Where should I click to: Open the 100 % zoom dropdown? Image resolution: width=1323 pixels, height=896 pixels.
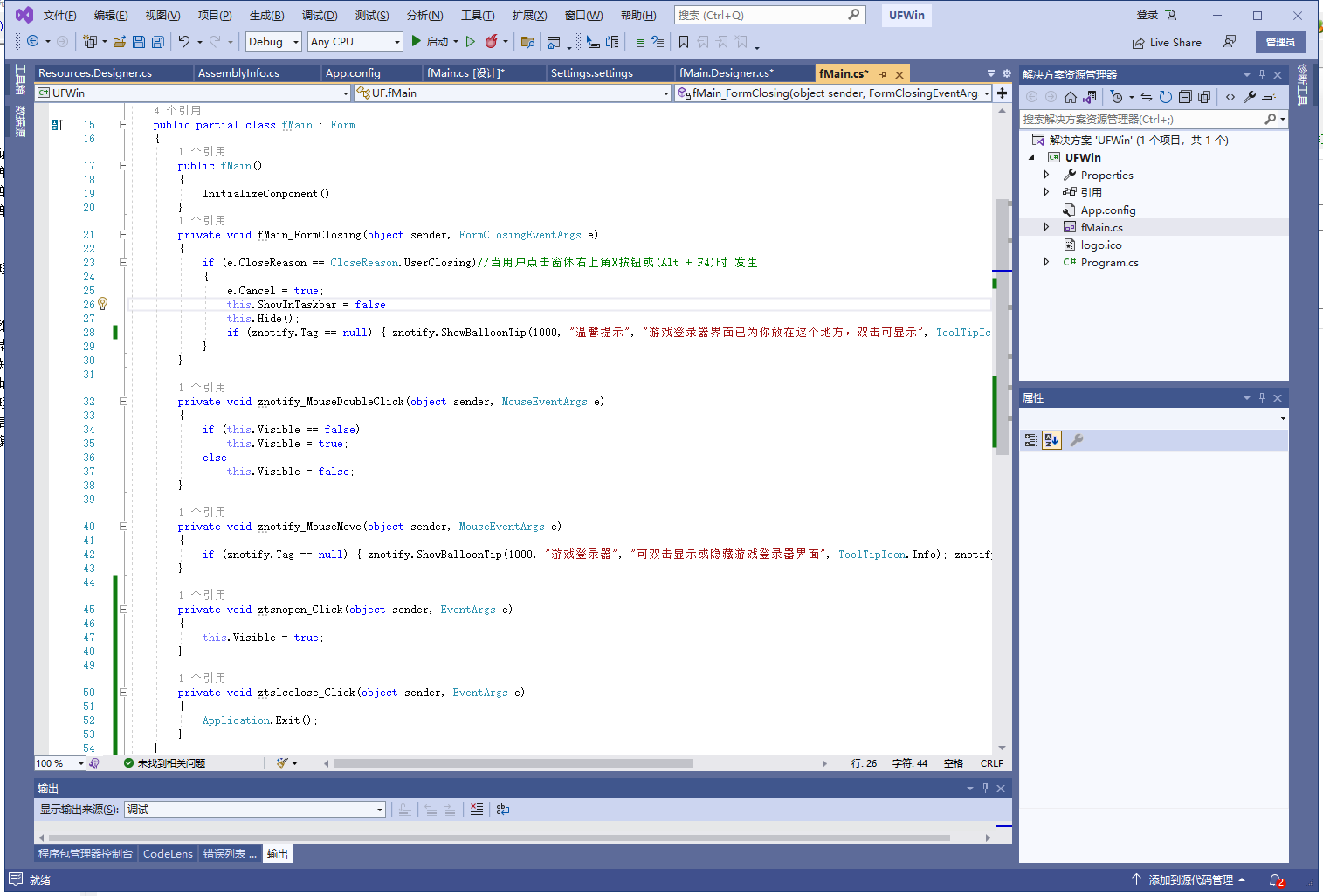coord(60,763)
